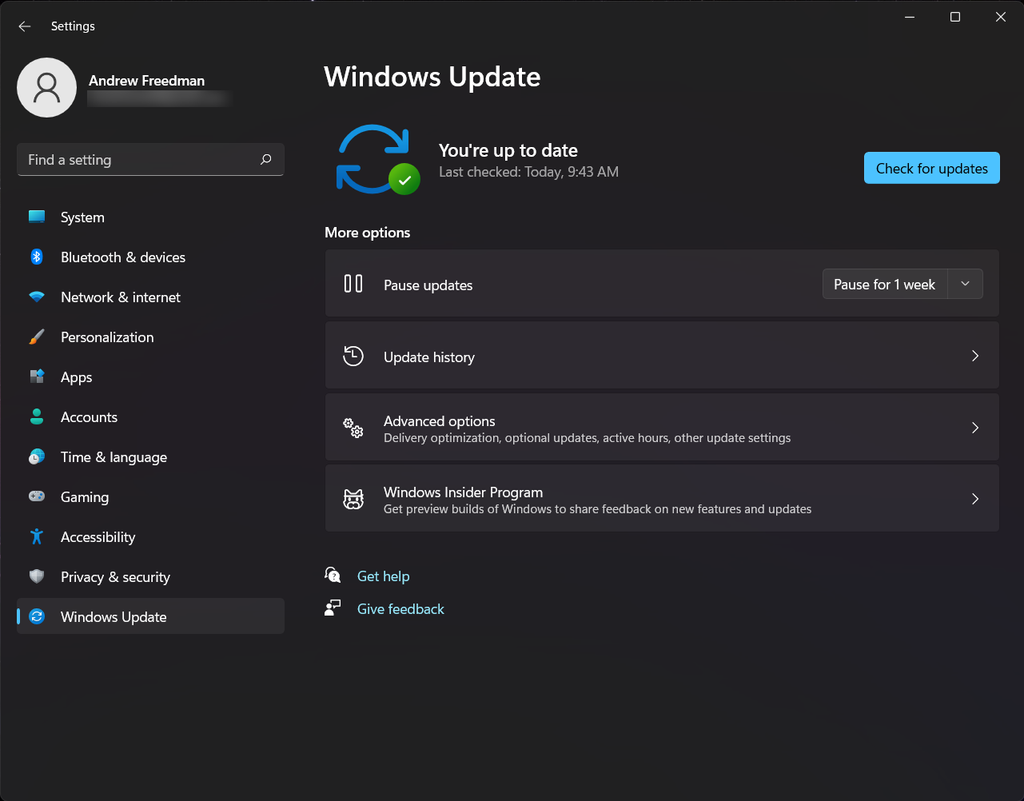Viewport: 1024px width, 801px height.
Task: Expand Windows Insider Program chevron
Action: pos(974,499)
